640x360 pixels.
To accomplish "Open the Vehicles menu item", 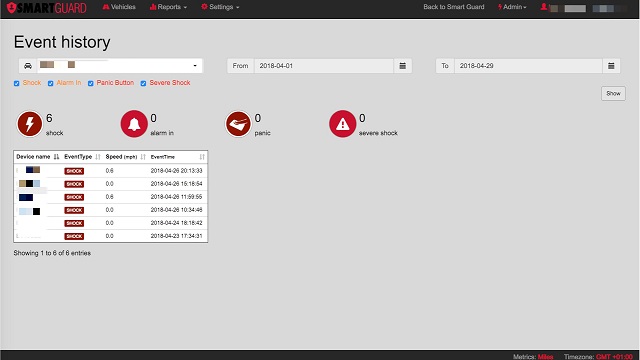I will pyautogui.click(x=119, y=7).
